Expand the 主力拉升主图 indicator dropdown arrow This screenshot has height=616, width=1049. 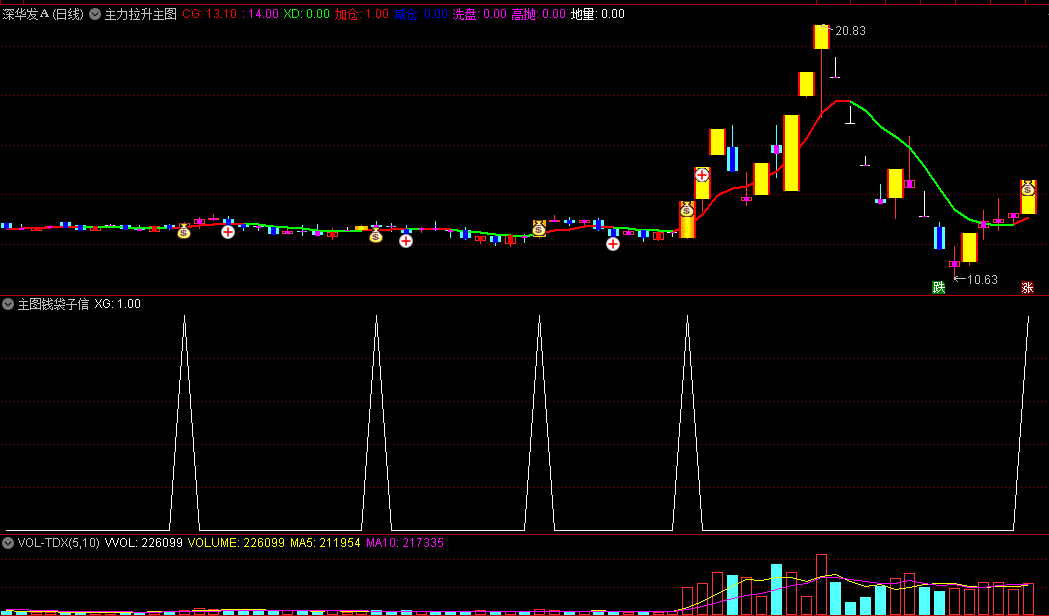[95, 14]
